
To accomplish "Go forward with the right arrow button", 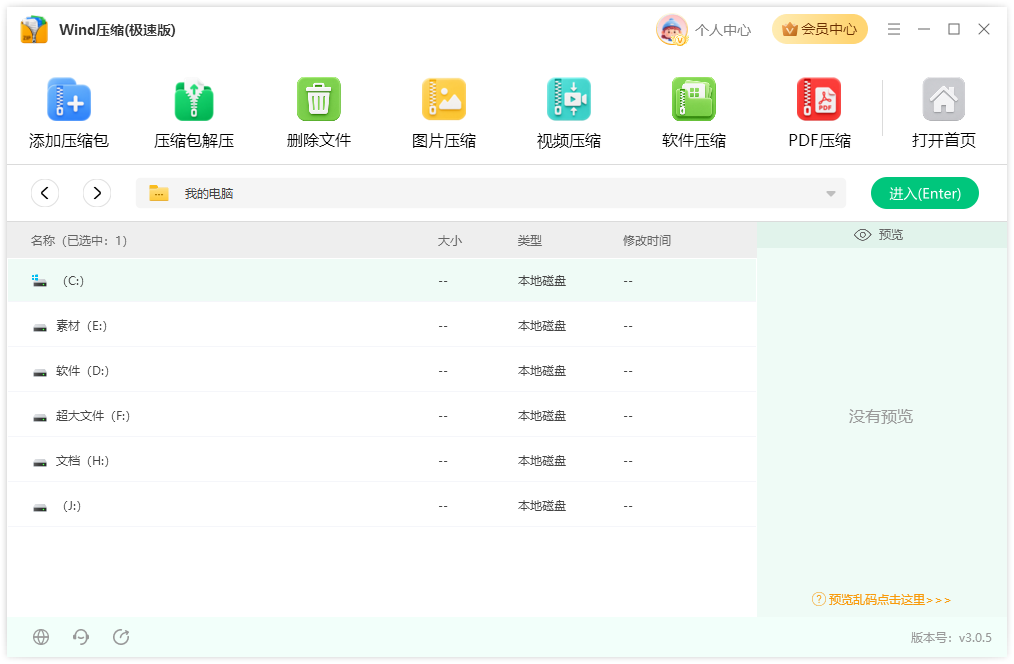I will (97, 193).
